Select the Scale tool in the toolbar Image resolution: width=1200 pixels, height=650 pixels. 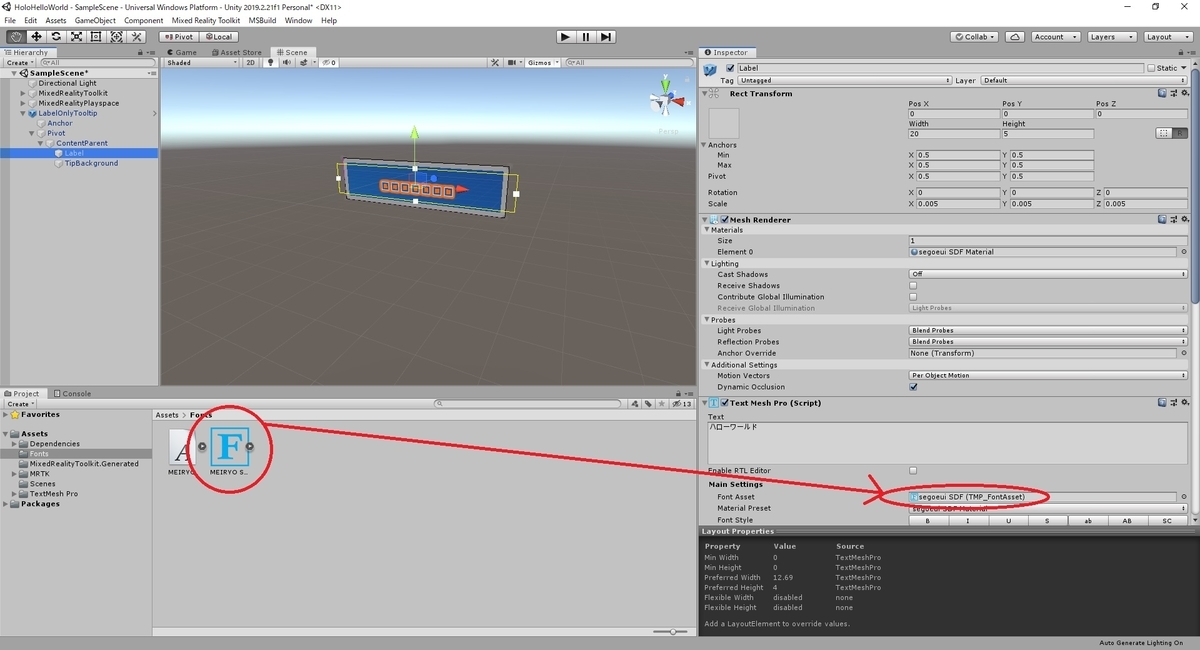pyautogui.click(x=76, y=37)
